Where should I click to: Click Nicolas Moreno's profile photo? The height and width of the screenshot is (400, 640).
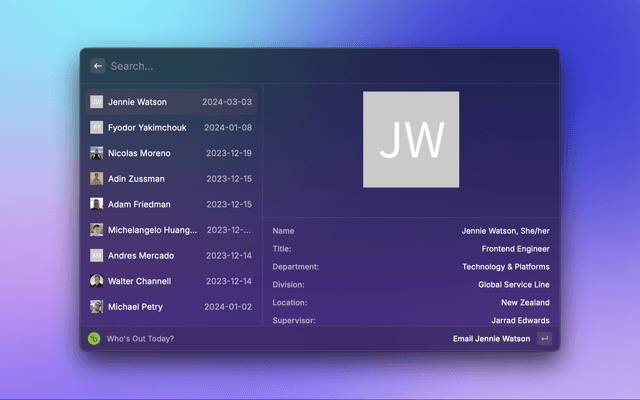pos(96,153)
